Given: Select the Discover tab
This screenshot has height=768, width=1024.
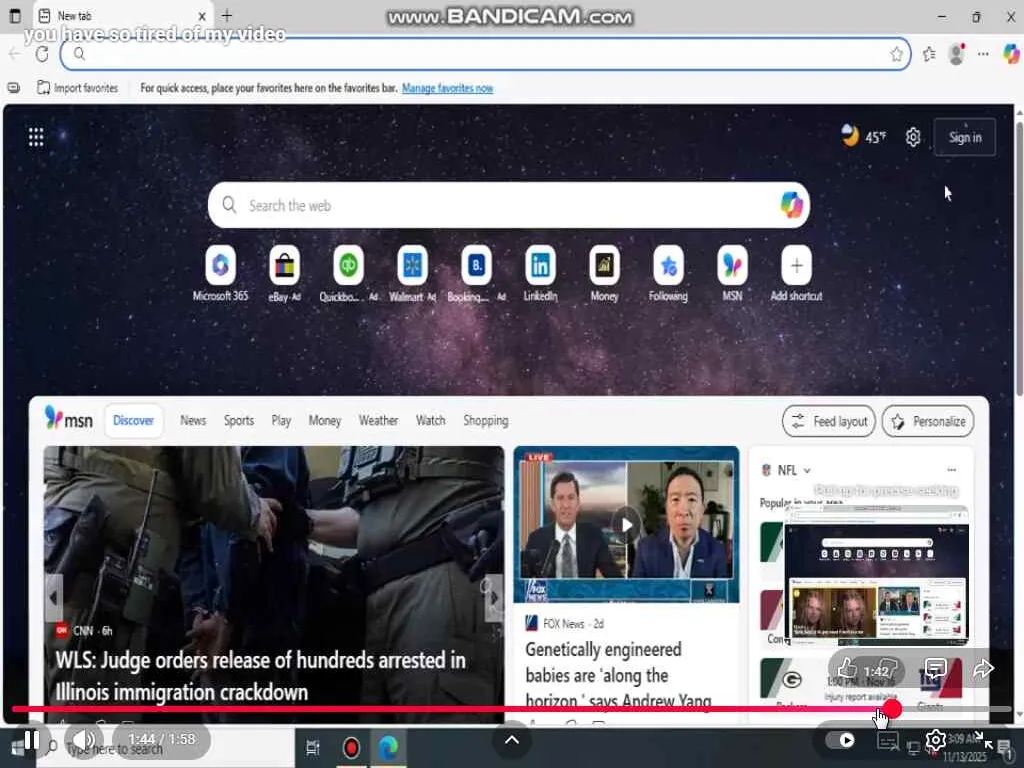Looking at the screenshot, I should tap(133, 421).
